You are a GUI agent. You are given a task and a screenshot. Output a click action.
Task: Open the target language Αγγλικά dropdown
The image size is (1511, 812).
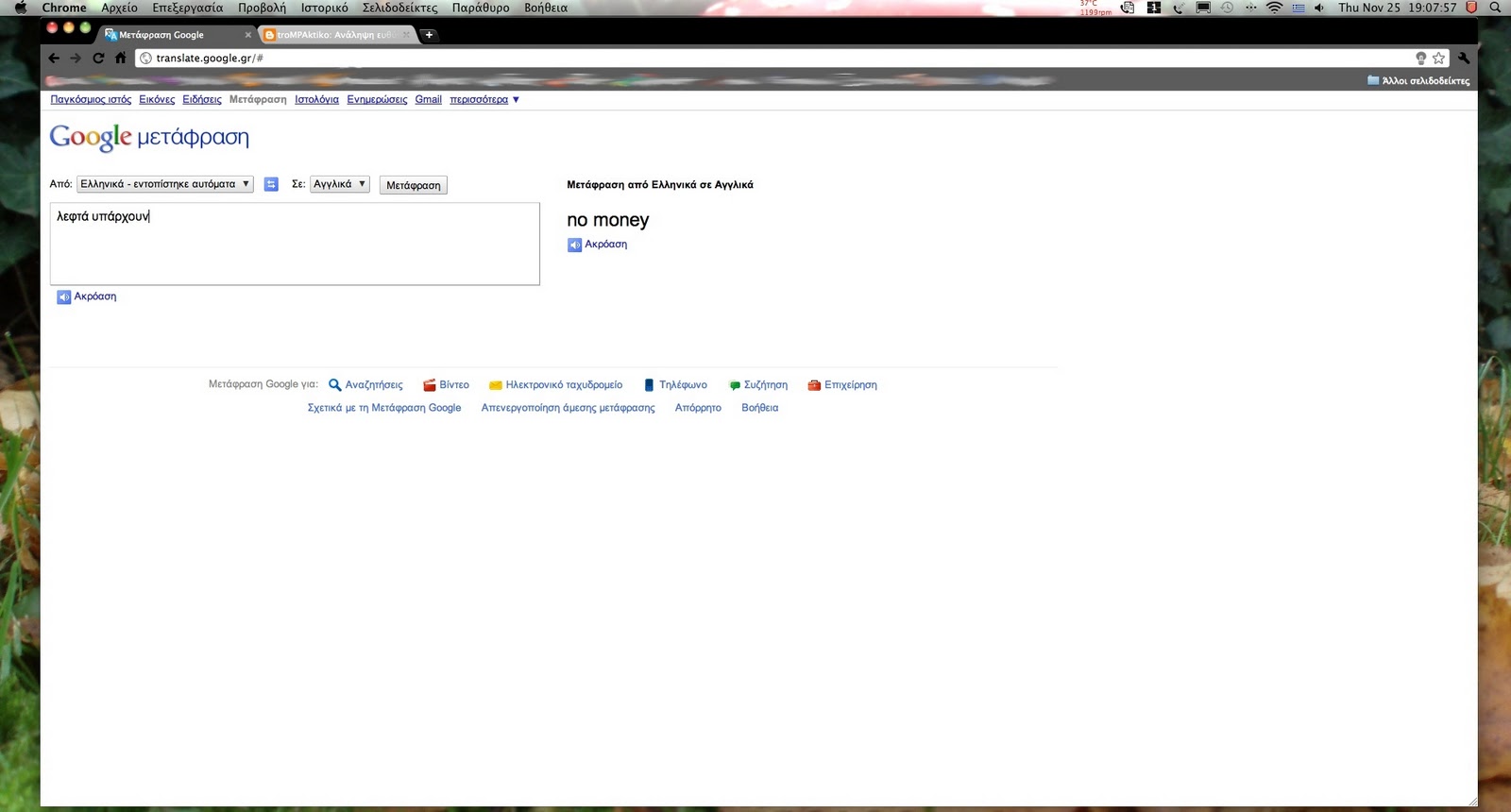point(339,184)
